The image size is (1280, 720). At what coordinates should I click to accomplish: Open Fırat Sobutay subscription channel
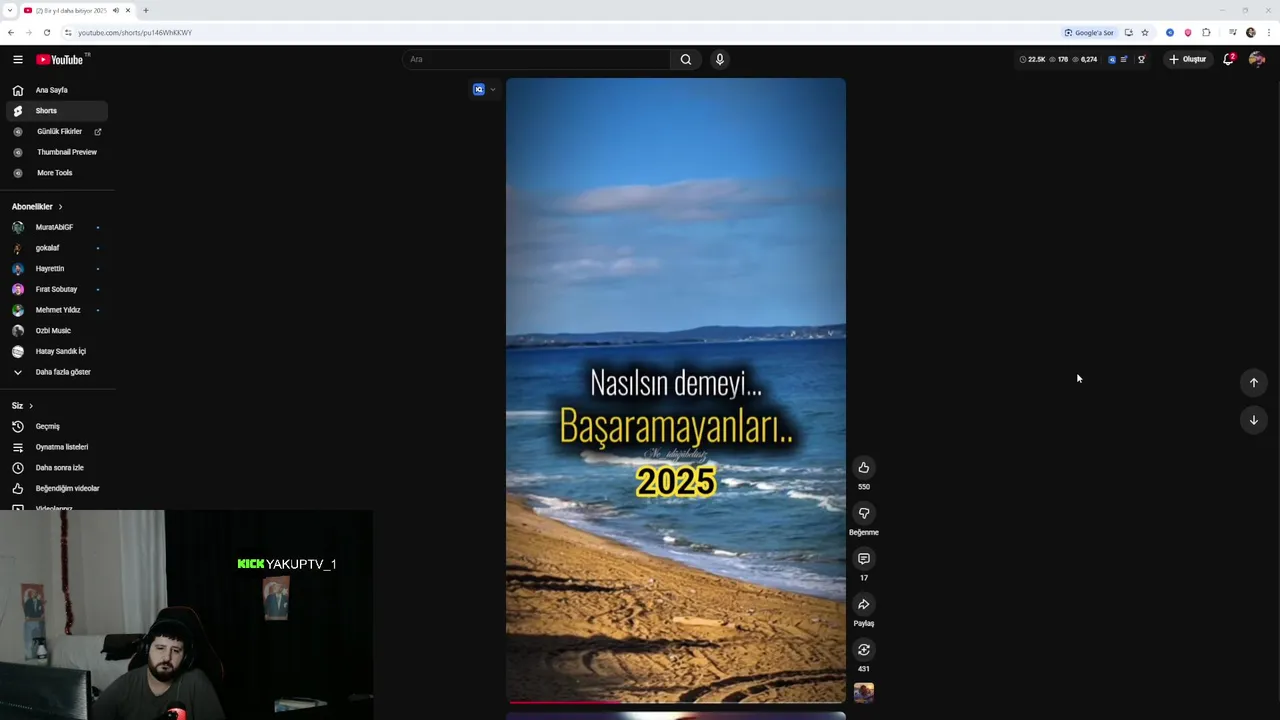57,289
